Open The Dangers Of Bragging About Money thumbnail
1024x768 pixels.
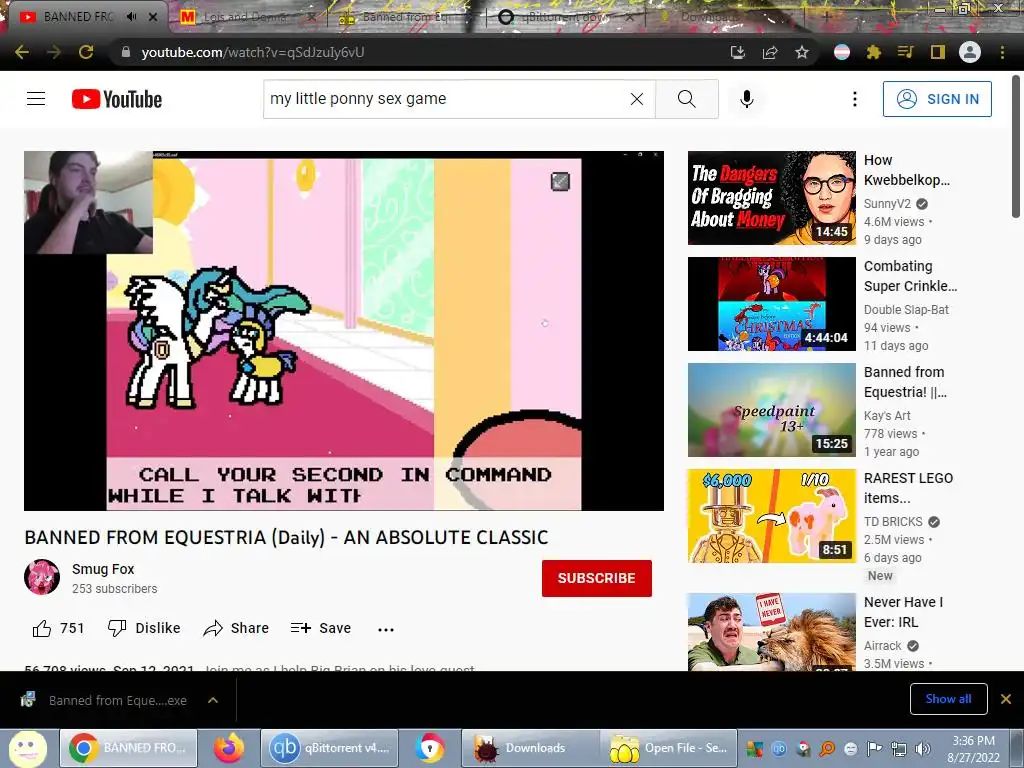(772, 198)
